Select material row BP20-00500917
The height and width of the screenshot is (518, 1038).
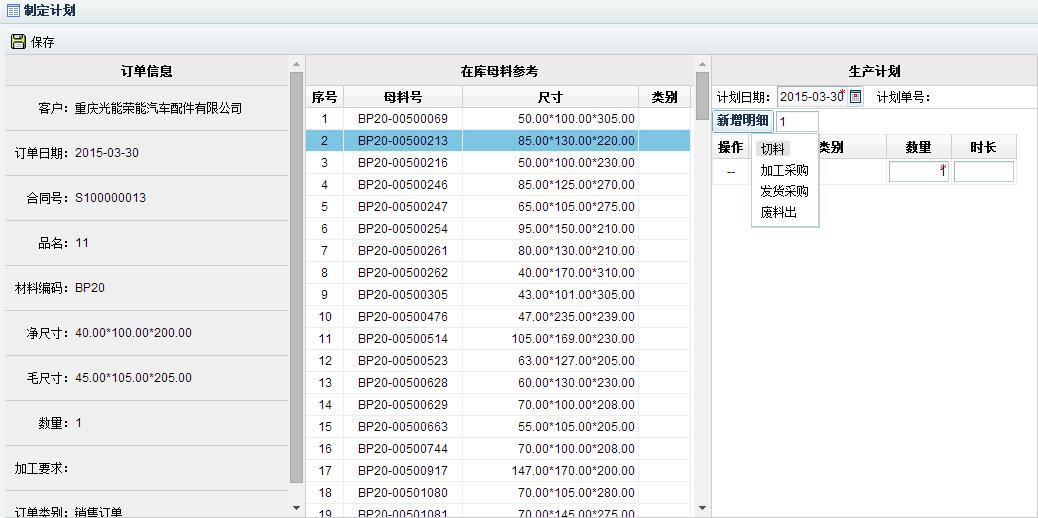tap(498, 471)
